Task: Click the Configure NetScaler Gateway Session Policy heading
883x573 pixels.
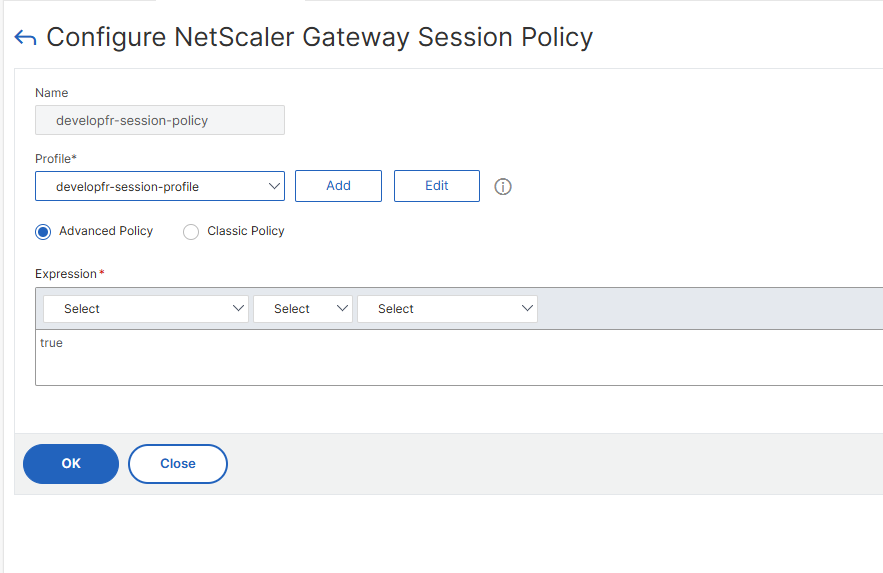Action: (x=320, y=38)
